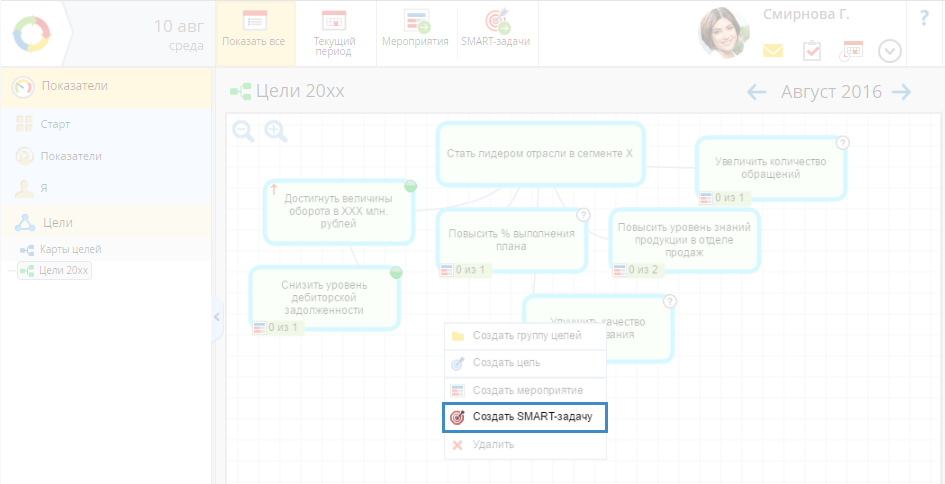945x484 pixels.
Task: Select goal Стать лидером отрасли в сегменте X
Action: pyautogui.click(x=540, y=154)
